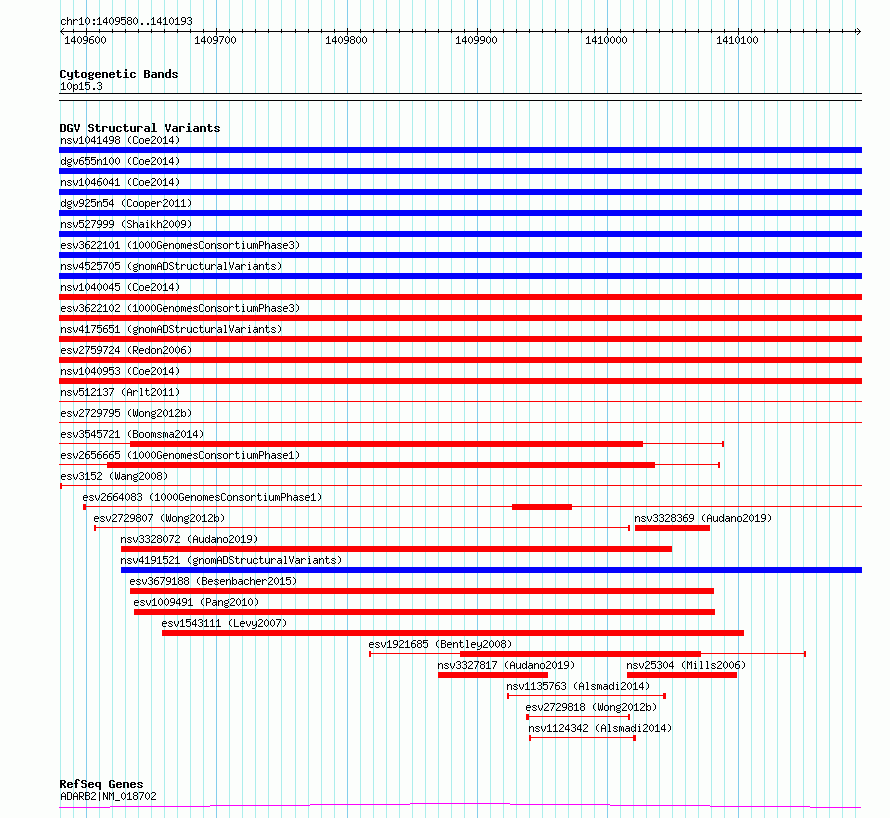Image resolution: width=890 pixels, height=818 pixels.
Task: Click the red bar of esv1543111
Action: point(453,633)
